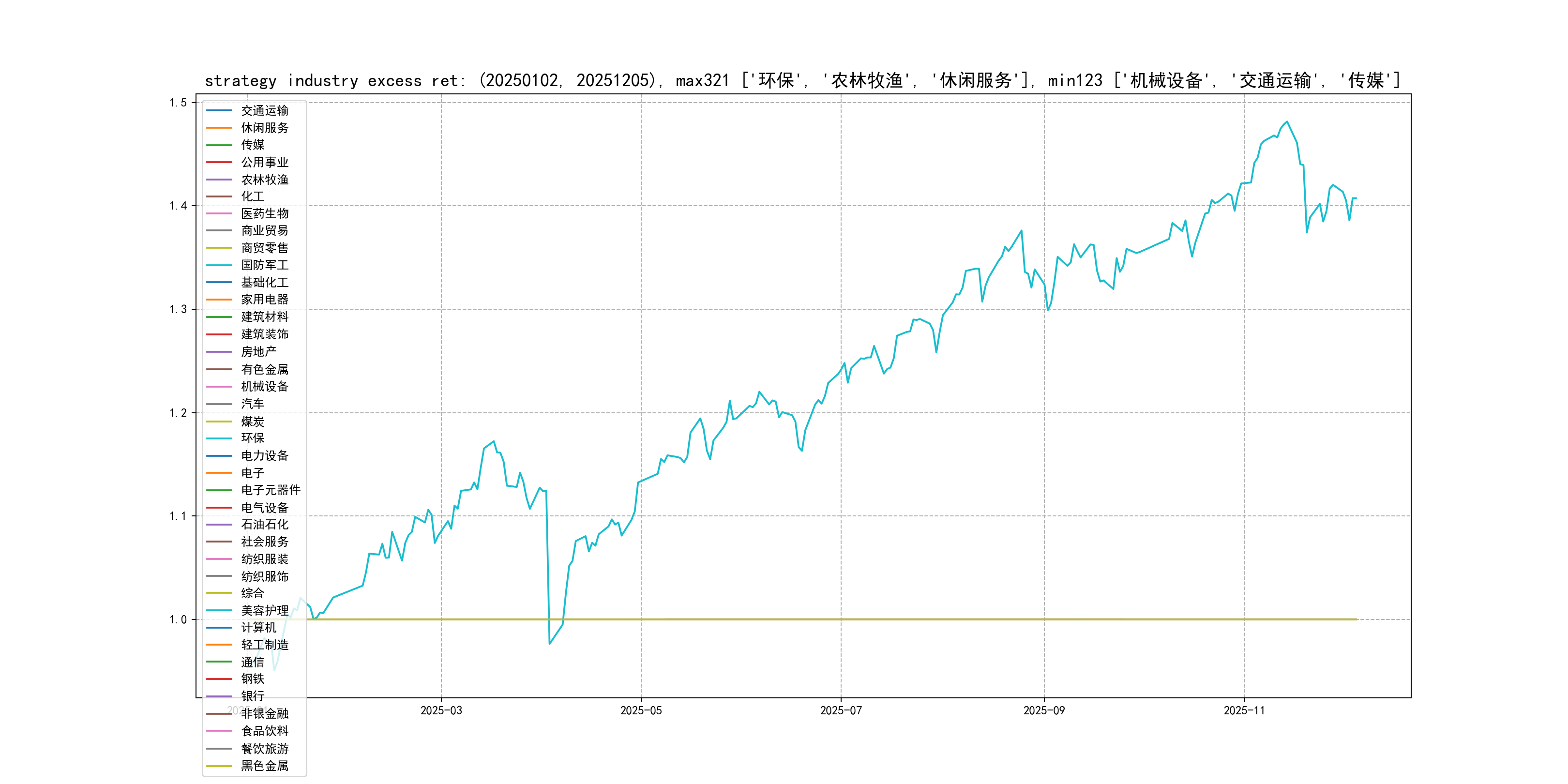The height and width of the screenshot is (784, 1568).
Task: Click the 电子元器件 legend entry
Action: 270,490
